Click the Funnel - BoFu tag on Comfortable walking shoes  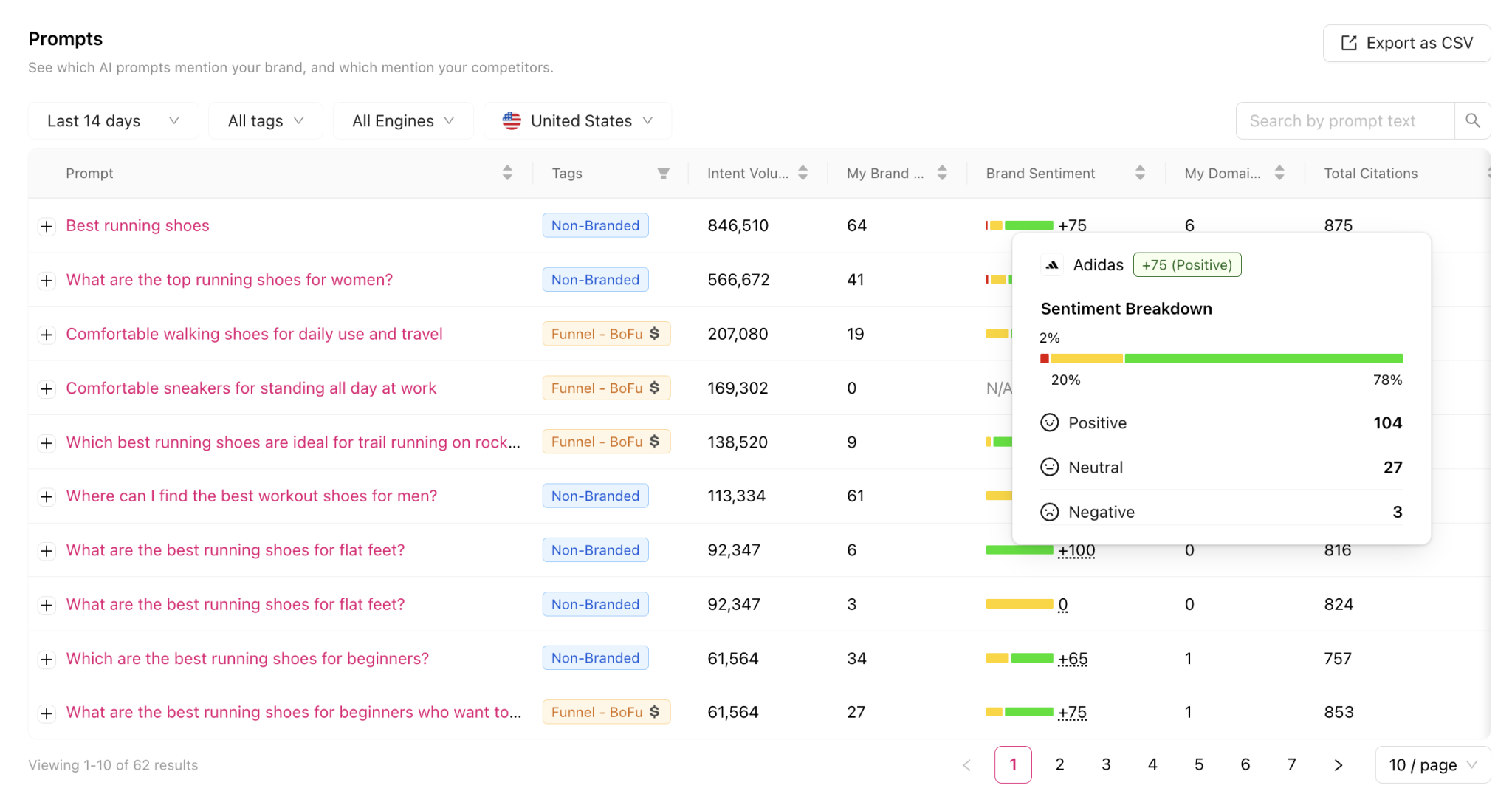[x=606, y=334]
